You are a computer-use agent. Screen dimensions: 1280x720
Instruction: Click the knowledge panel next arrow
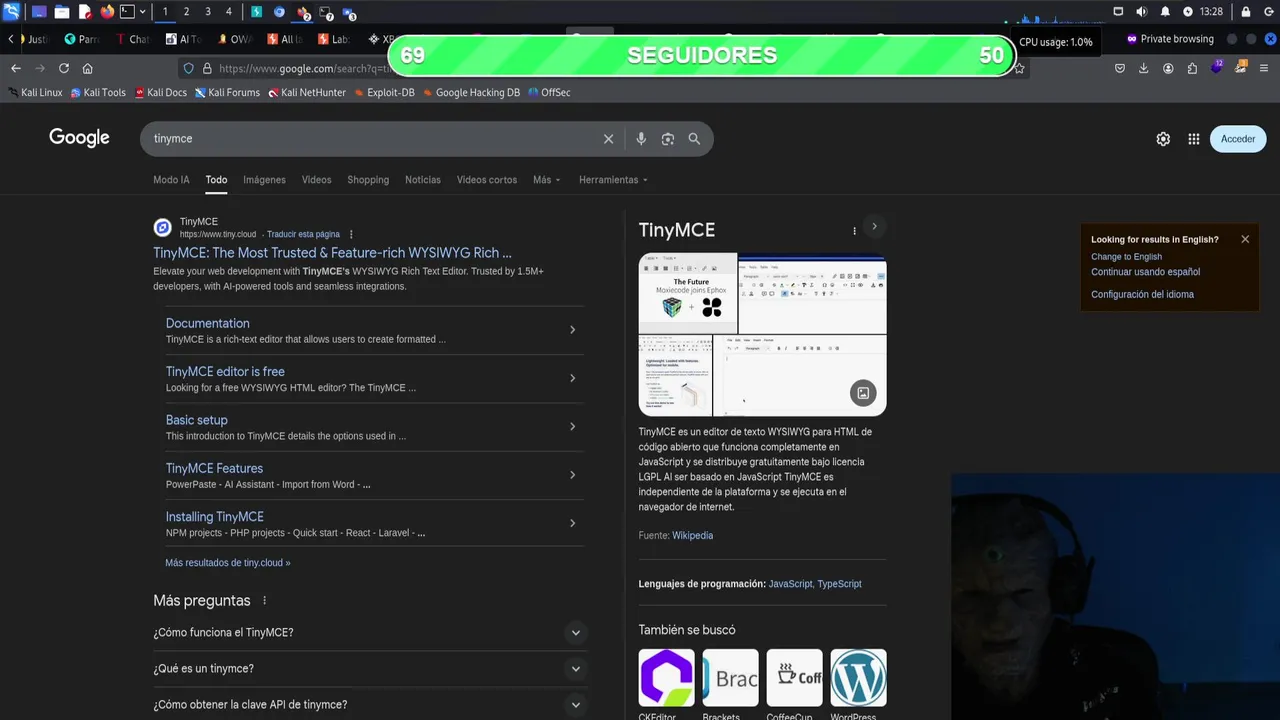[x=874, y=227]
